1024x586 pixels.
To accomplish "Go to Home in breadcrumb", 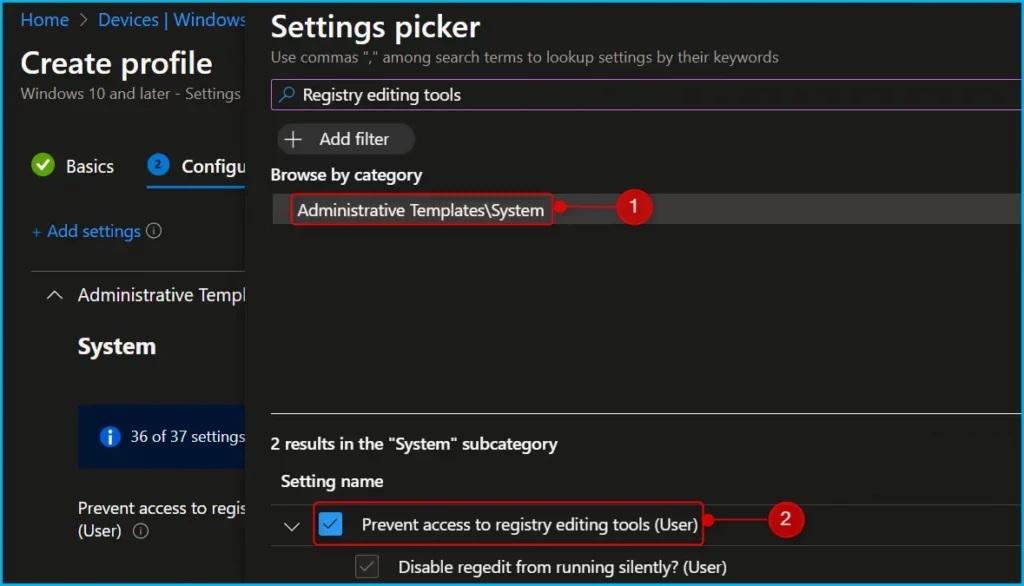I will click(x=45, y=20).
